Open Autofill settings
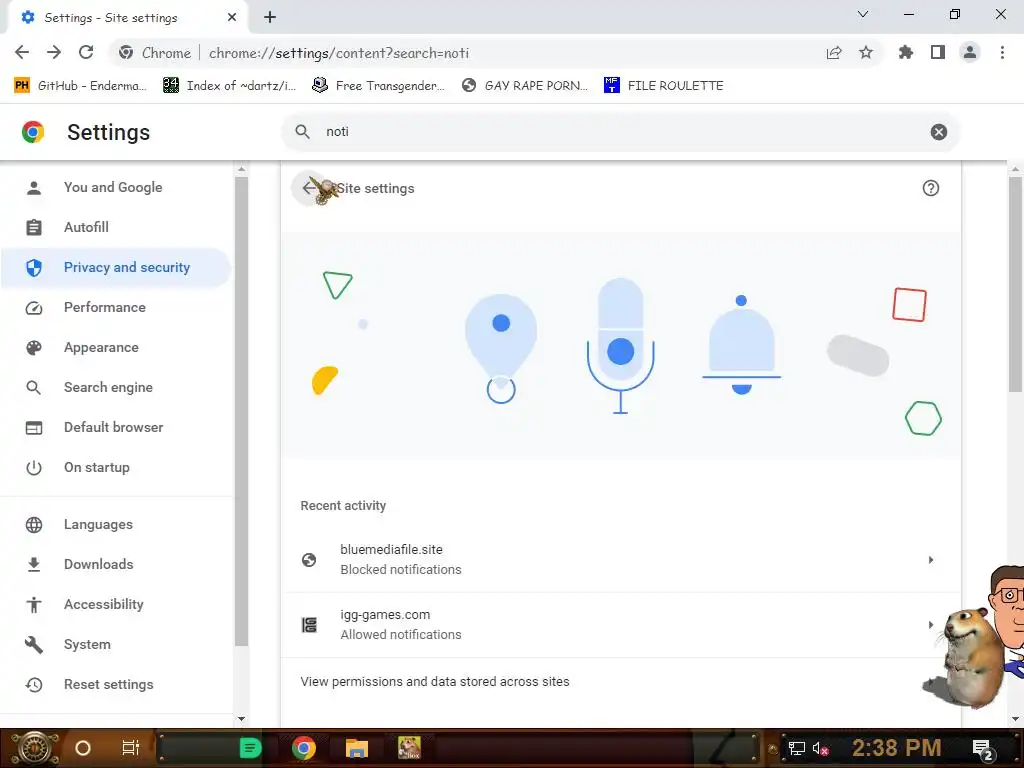Viewport: 1024px width, 768px height. [x=116, y=227]
